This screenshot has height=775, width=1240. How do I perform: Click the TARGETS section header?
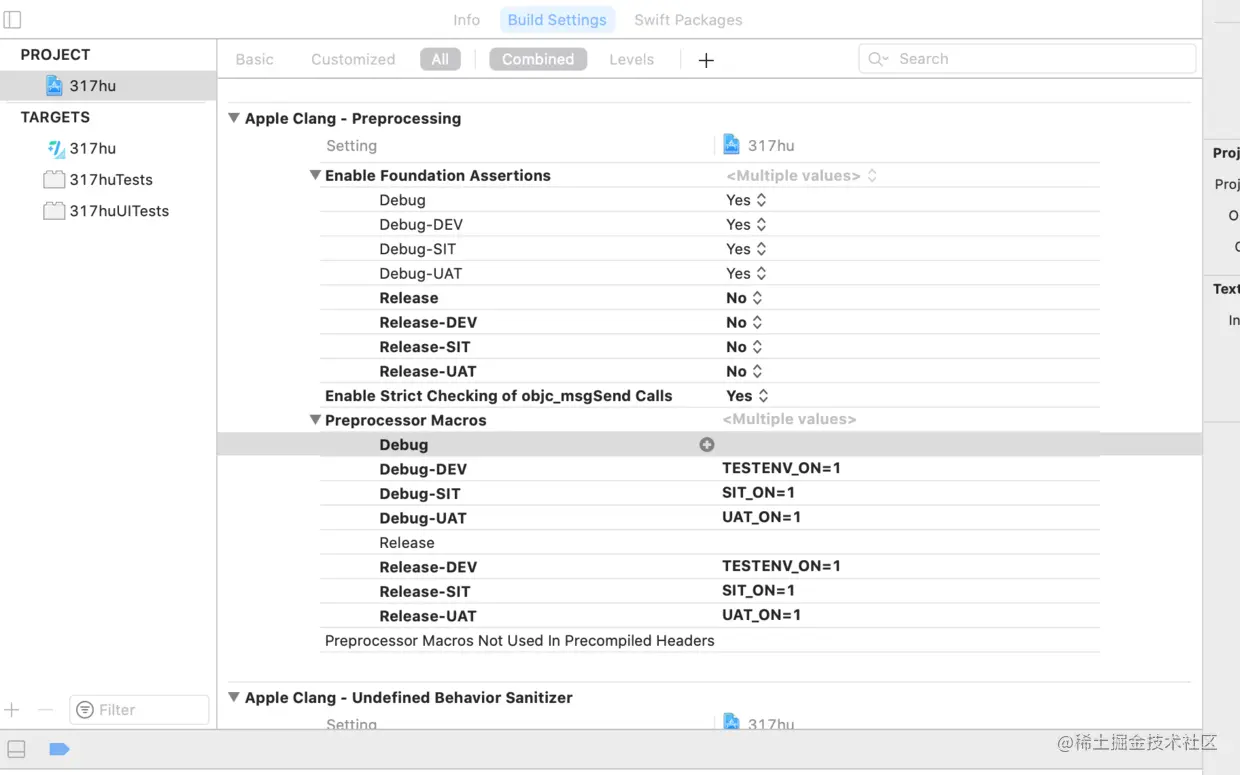[55, 117]
